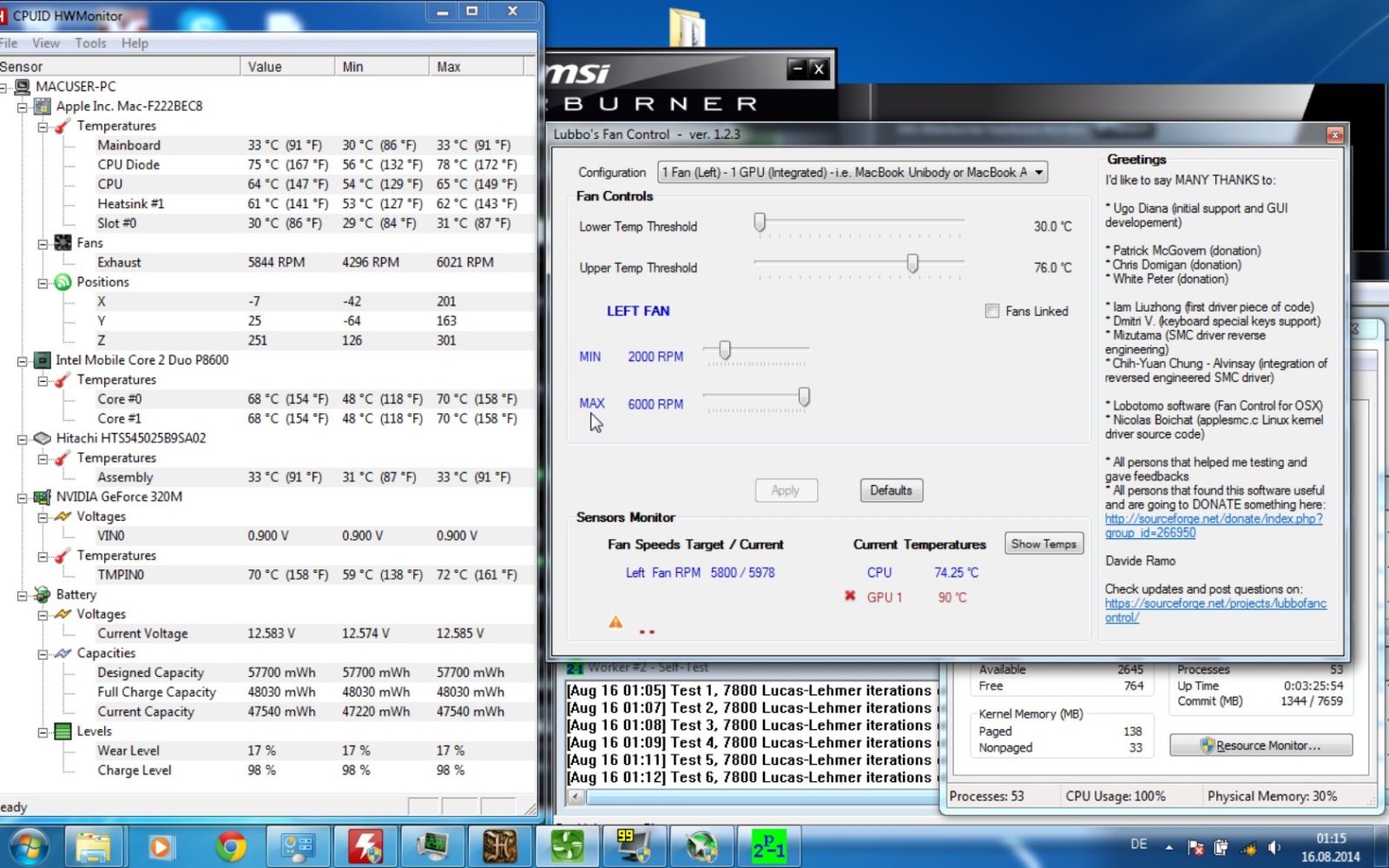Click the Apple Inc. motherboard icon
This screenshot has height=868, width=1389.
click(42, 106)
